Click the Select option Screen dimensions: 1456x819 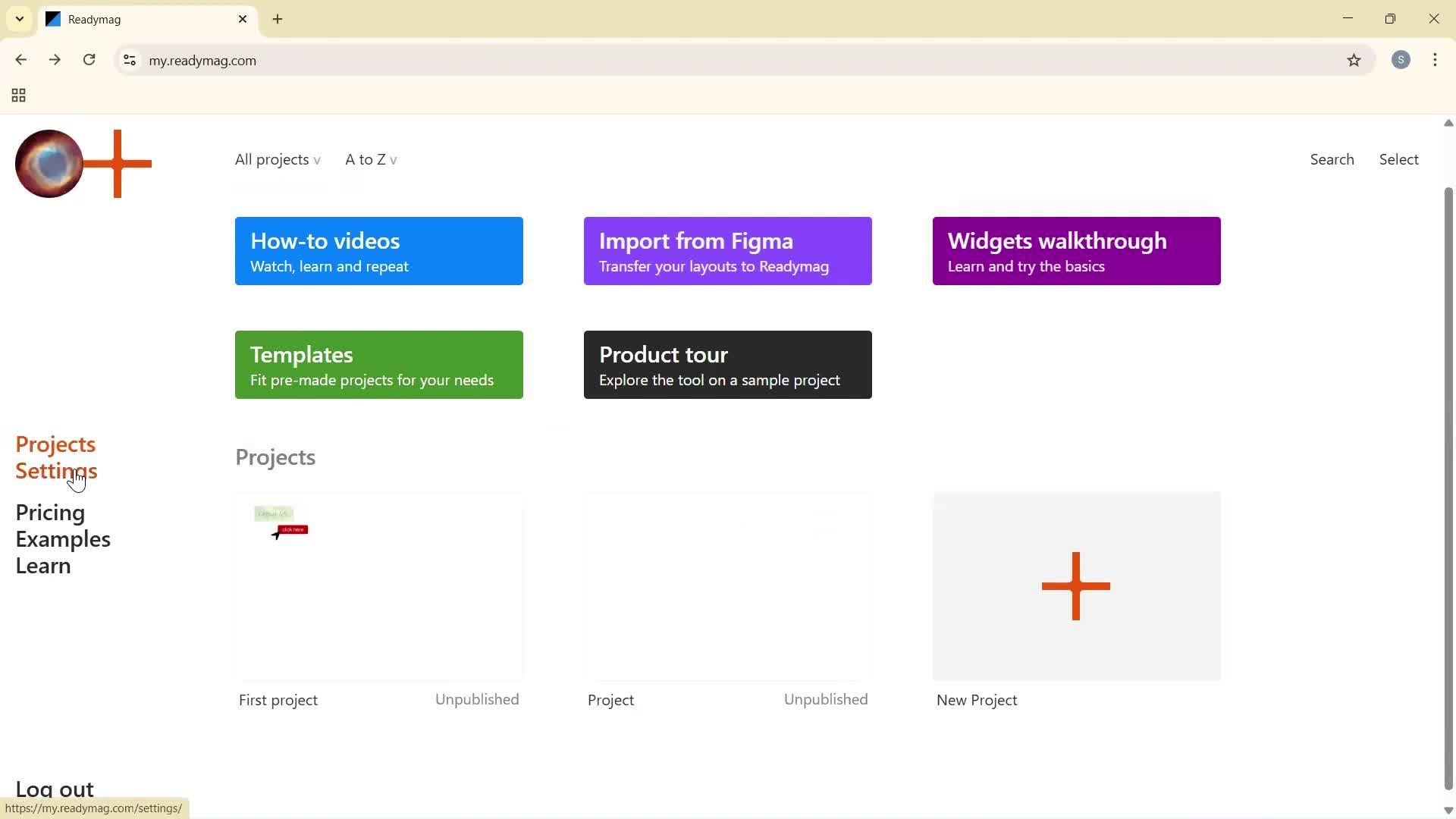1399,159
